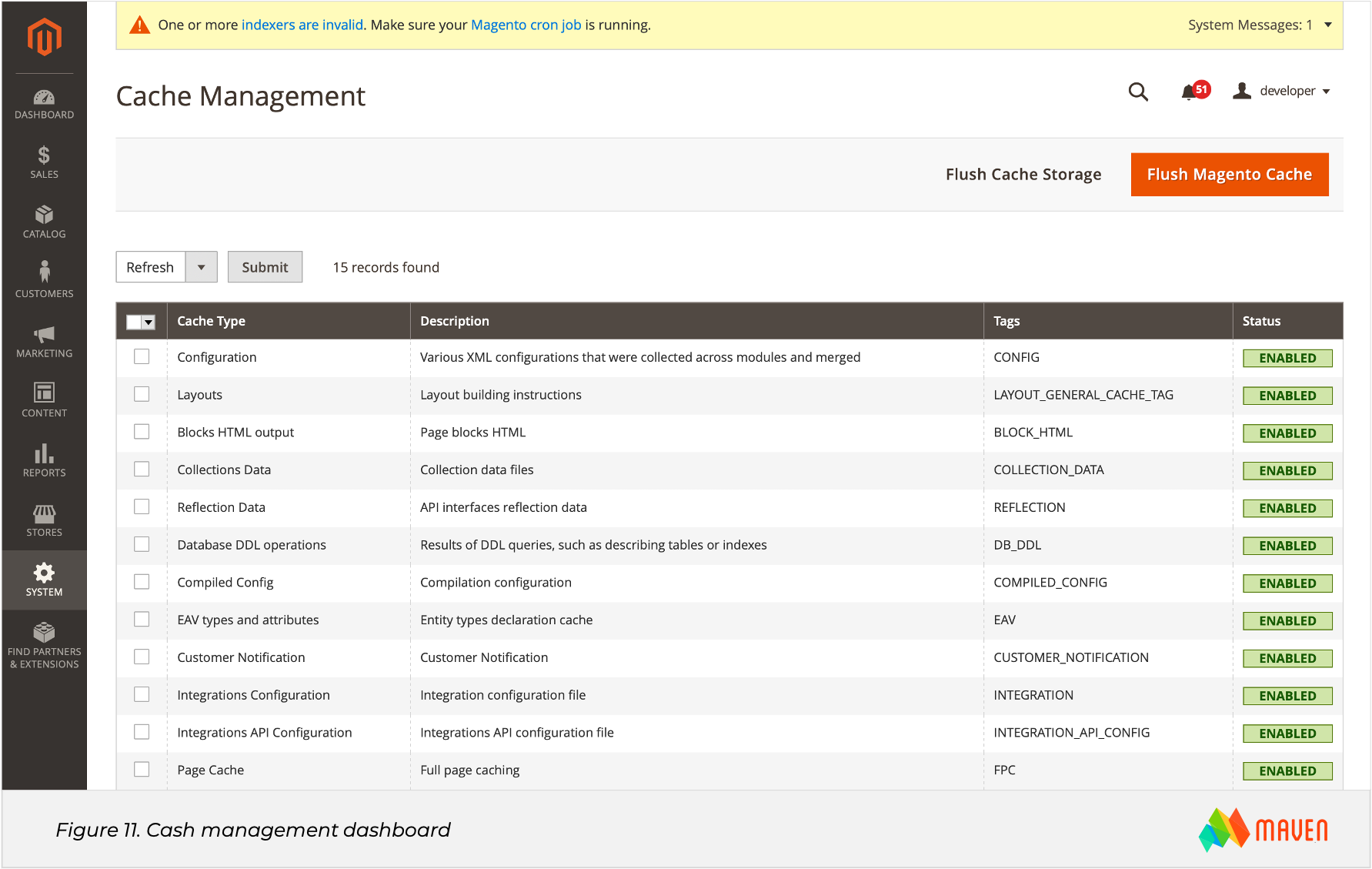
Task: Open the Dashboard sidebar icon
Action: pos(44,98)
